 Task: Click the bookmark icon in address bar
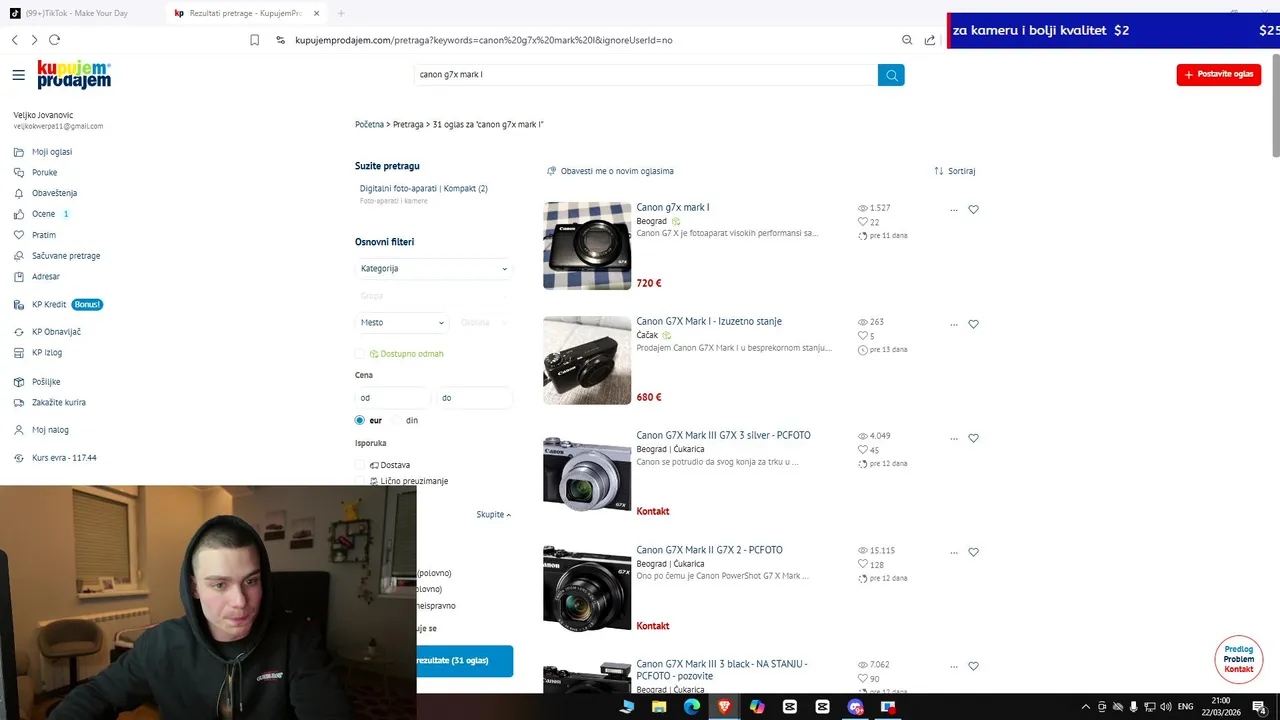click(254, 40)
